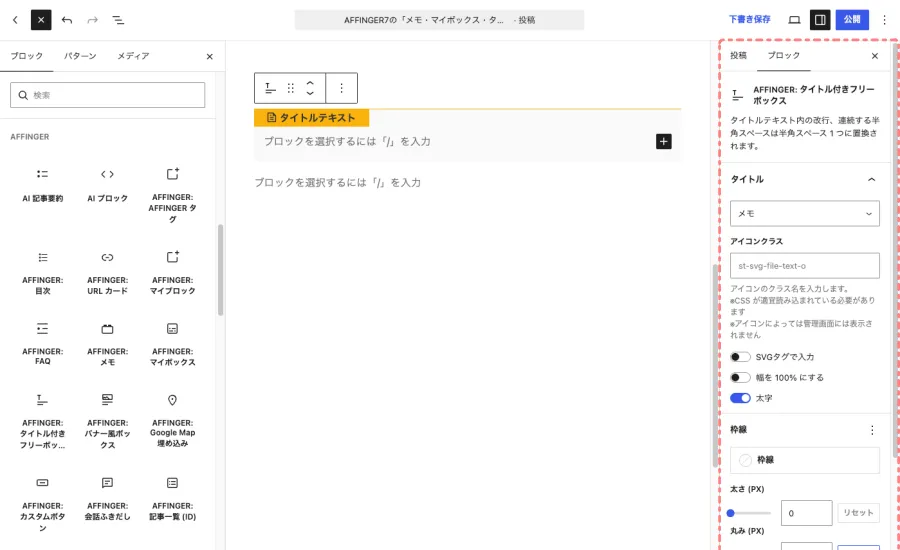Viewport: 900px width, 550px height.
Task: Select the ブロック tab in inserter panel
Action: click(x=26, y=56)
